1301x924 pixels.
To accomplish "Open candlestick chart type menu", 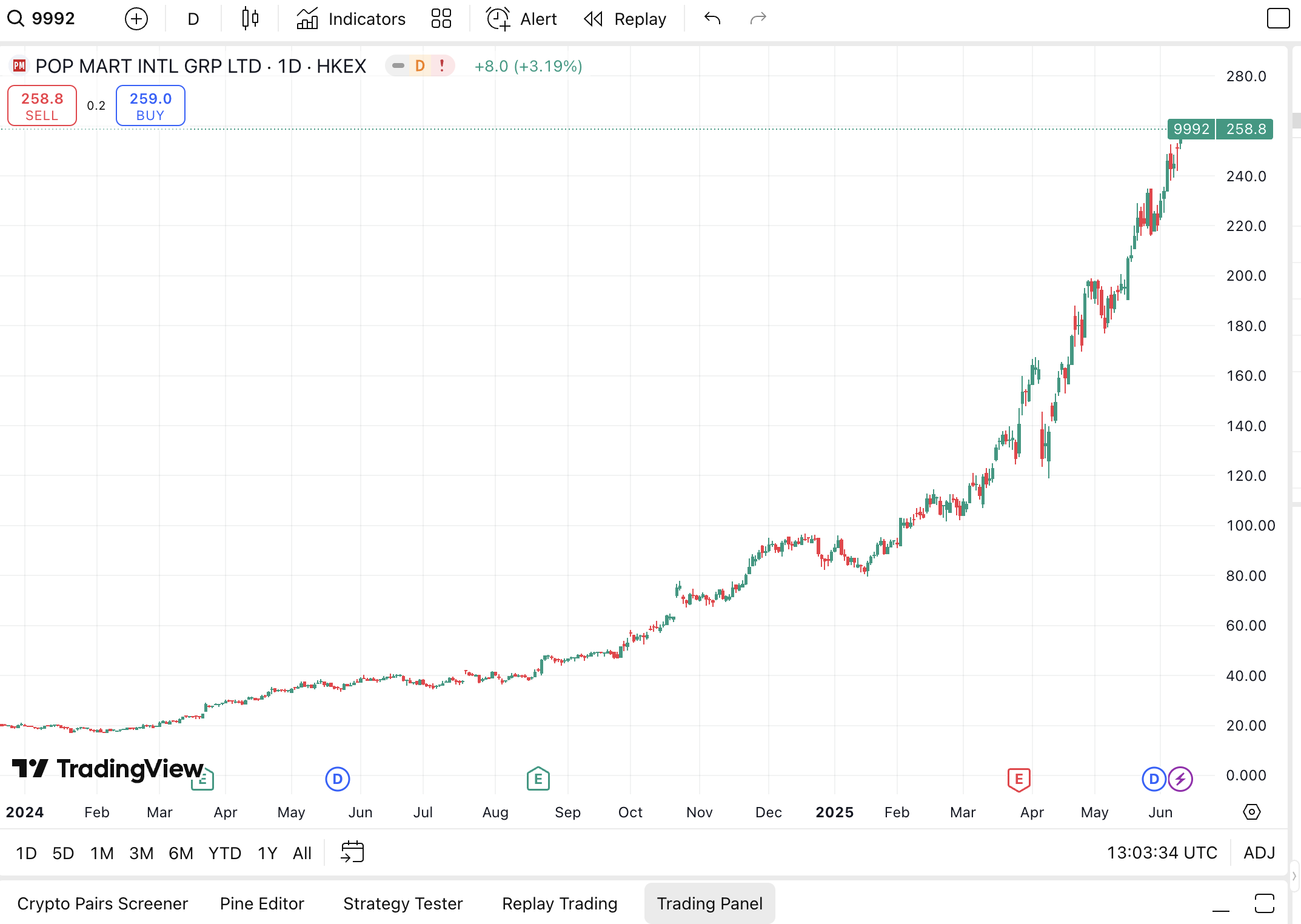I will pos(250,19).
